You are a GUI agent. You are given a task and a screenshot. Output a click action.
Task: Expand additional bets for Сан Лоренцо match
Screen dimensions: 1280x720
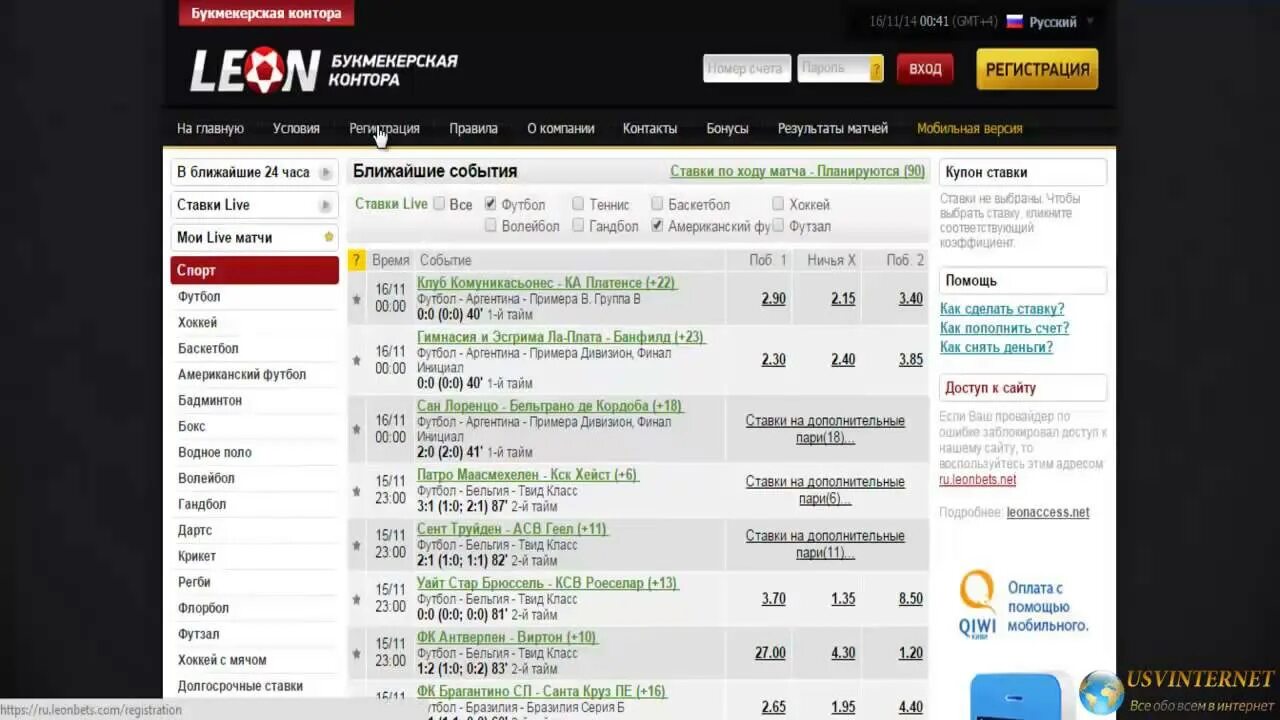[825, 429]
